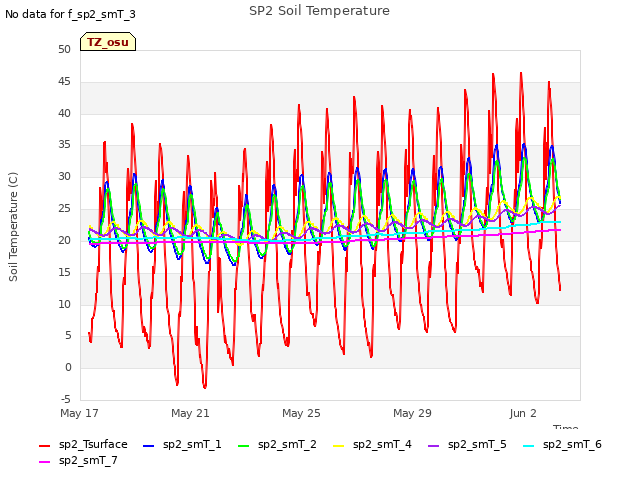The width and height of the screenshot is (640, 480).
Task: Click the 0 y-axis tick label
Action: [68, 367]
